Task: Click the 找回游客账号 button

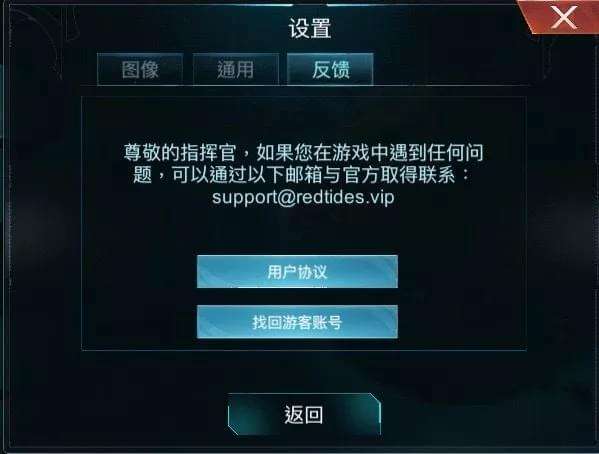Action: click(297, 322)
